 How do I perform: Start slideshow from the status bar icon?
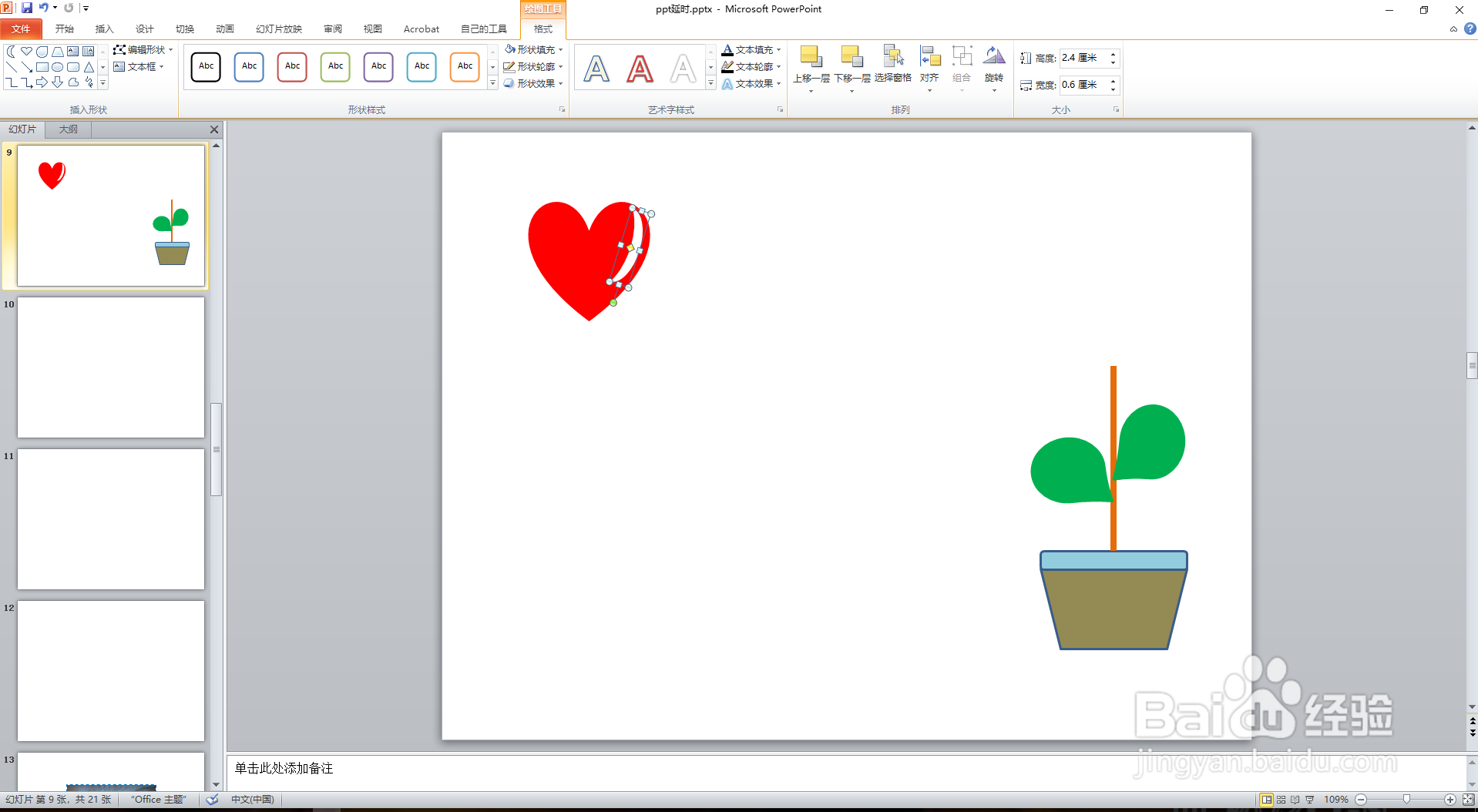pos(1309,800)
